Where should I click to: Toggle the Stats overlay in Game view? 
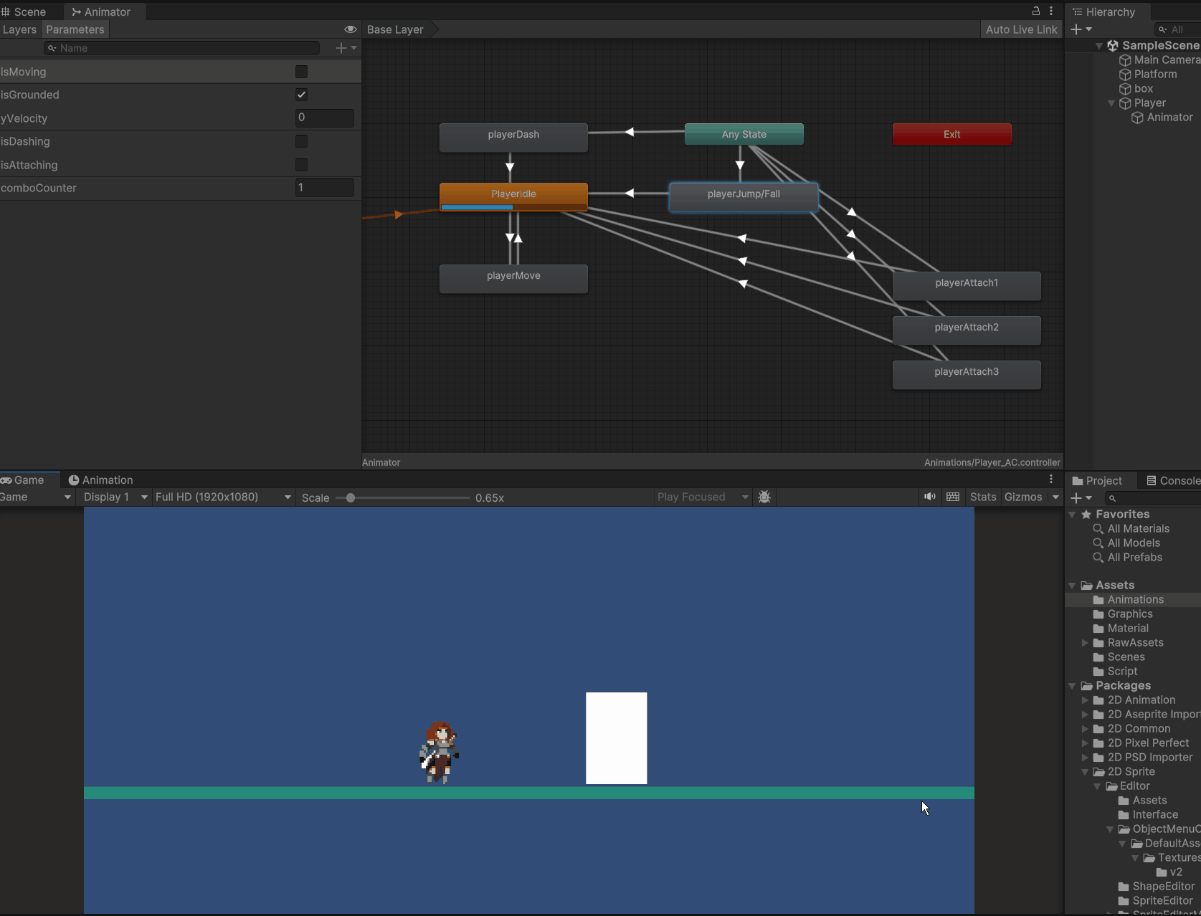pyautogui.click(x=982, y=496)
